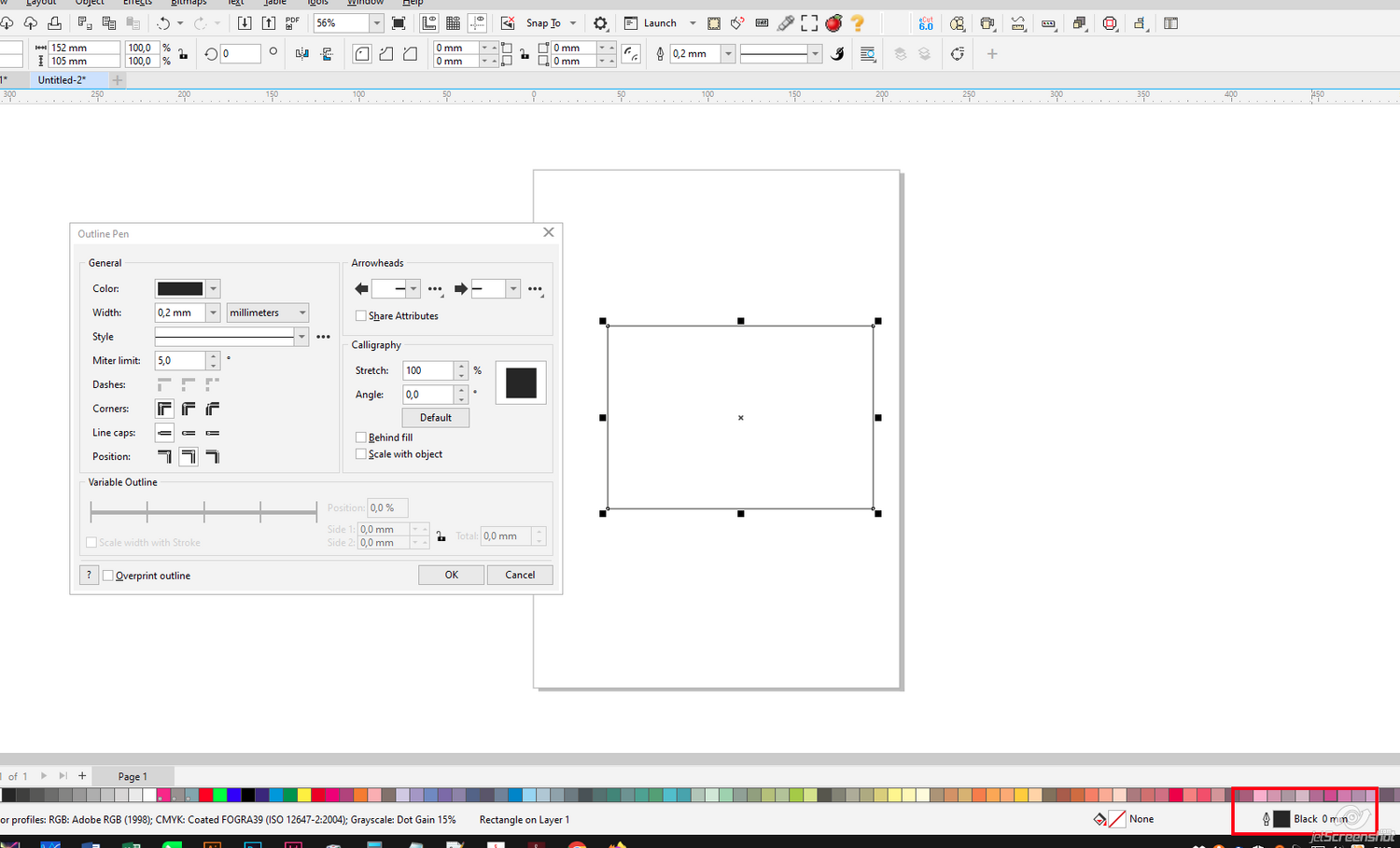Open the Page 1 tab
Image resolution: width=1400 pixels, height=848 pixels.
[133, 776]
